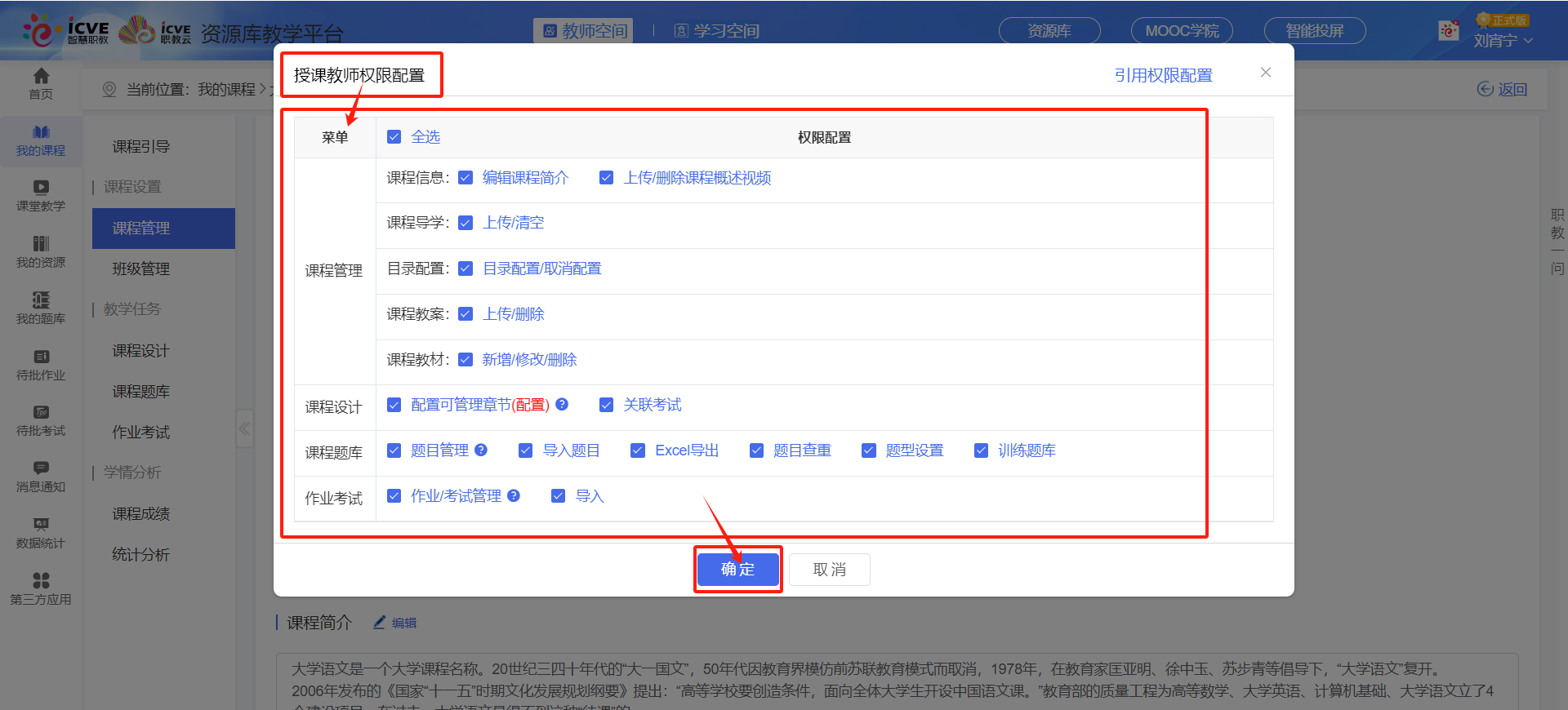Uncheck 编辑课程简介 permission checkbox
This screenshot has height=710, width=1568.
click(x=465, y=178)
